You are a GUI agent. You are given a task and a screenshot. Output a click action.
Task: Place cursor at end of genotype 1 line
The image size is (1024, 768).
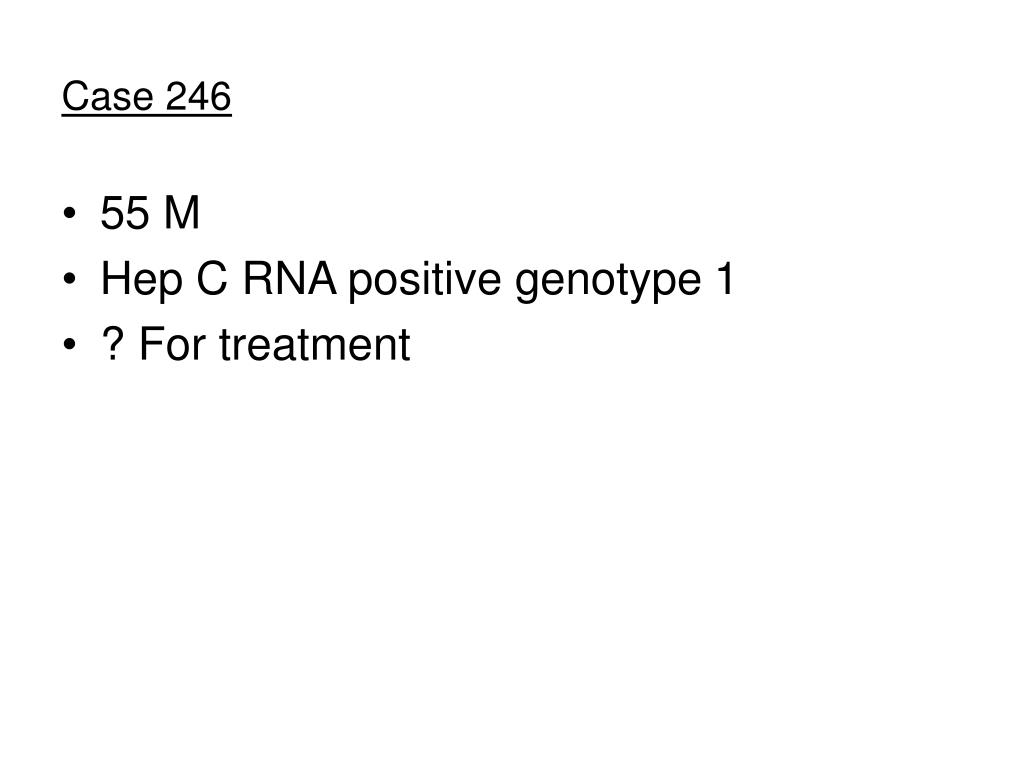(736, 279)
